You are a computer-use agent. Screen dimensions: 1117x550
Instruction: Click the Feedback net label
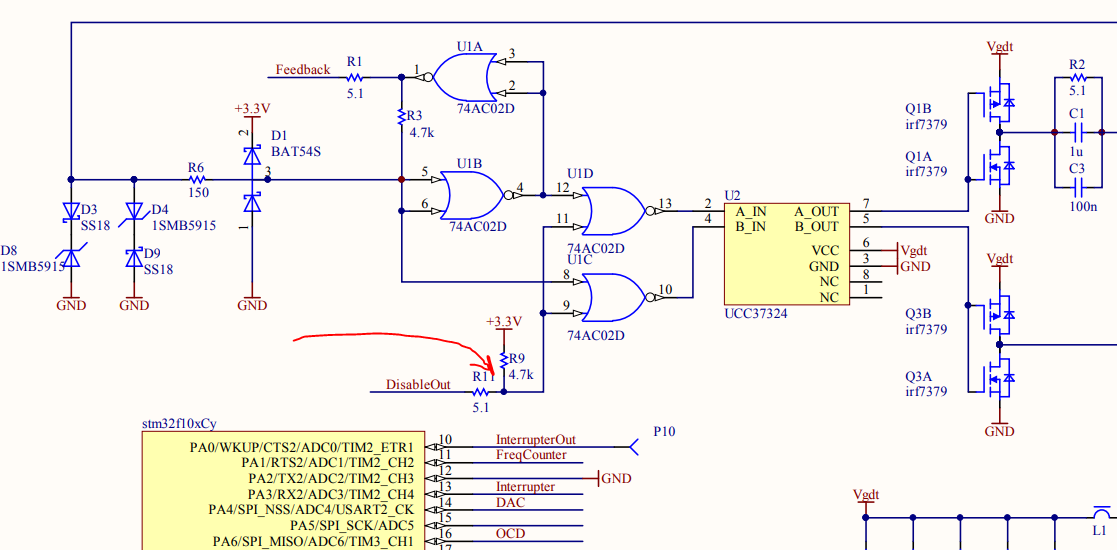coord(302,70)
